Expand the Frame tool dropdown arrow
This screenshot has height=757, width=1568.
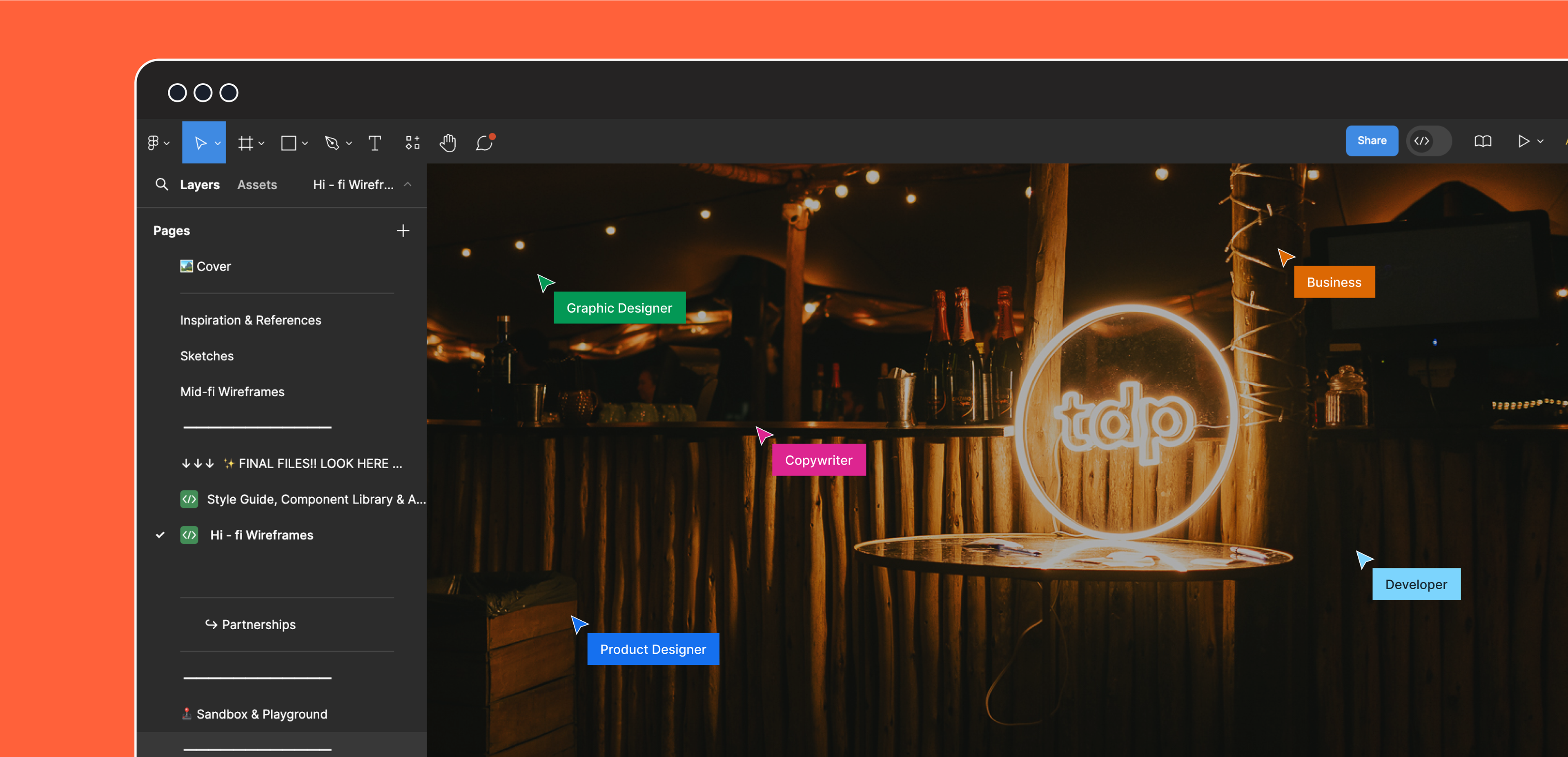[x=262, y=143]
